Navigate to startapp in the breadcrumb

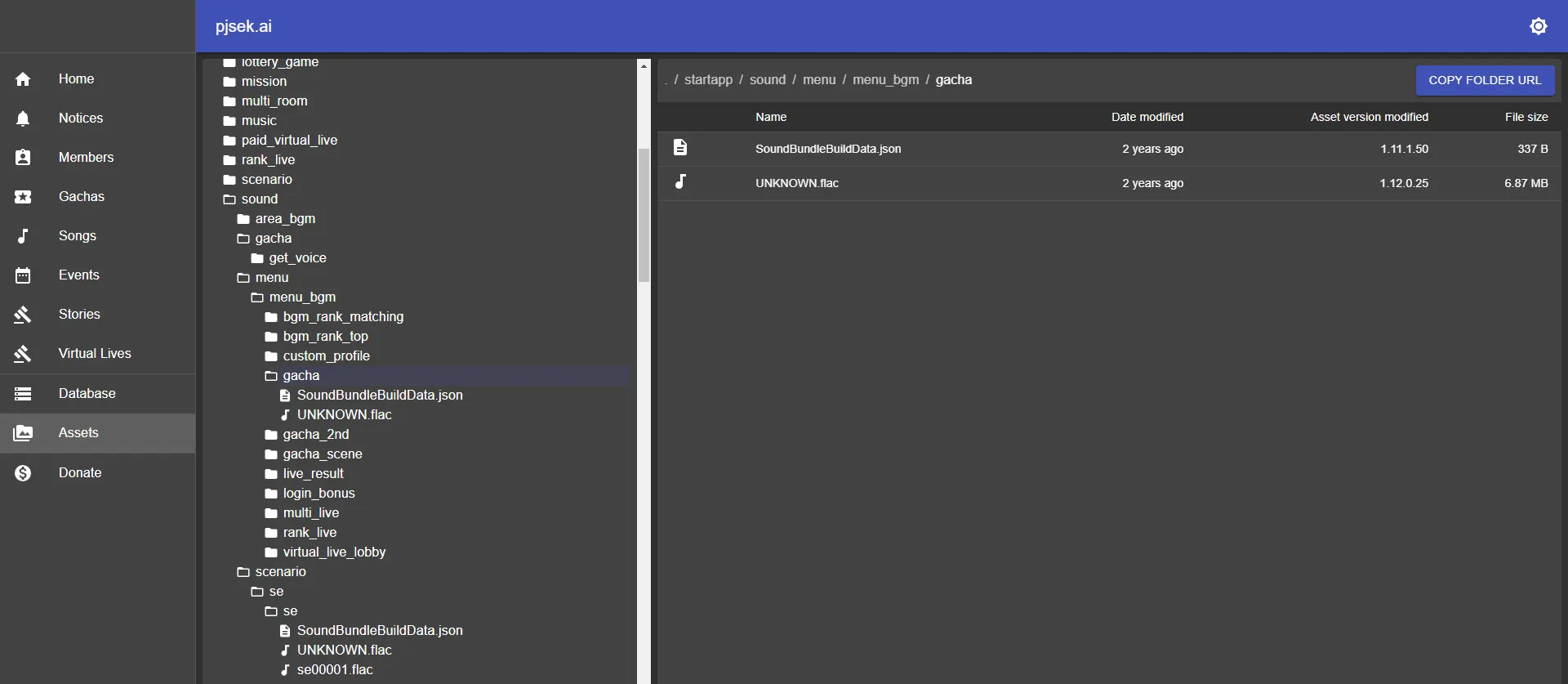[x=708, y=80]
